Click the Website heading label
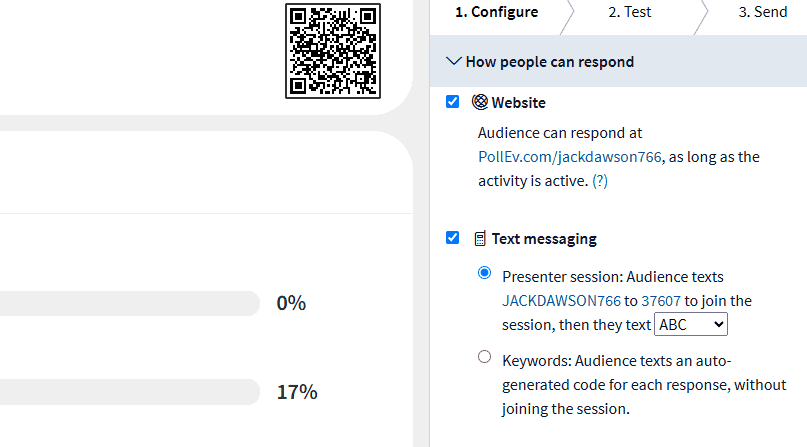 [x=518, y=103]
